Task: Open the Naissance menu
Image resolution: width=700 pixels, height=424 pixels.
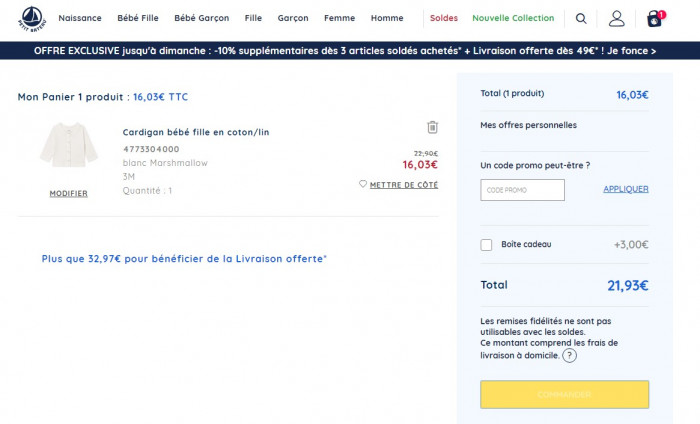Action: [x=80, y=18]
